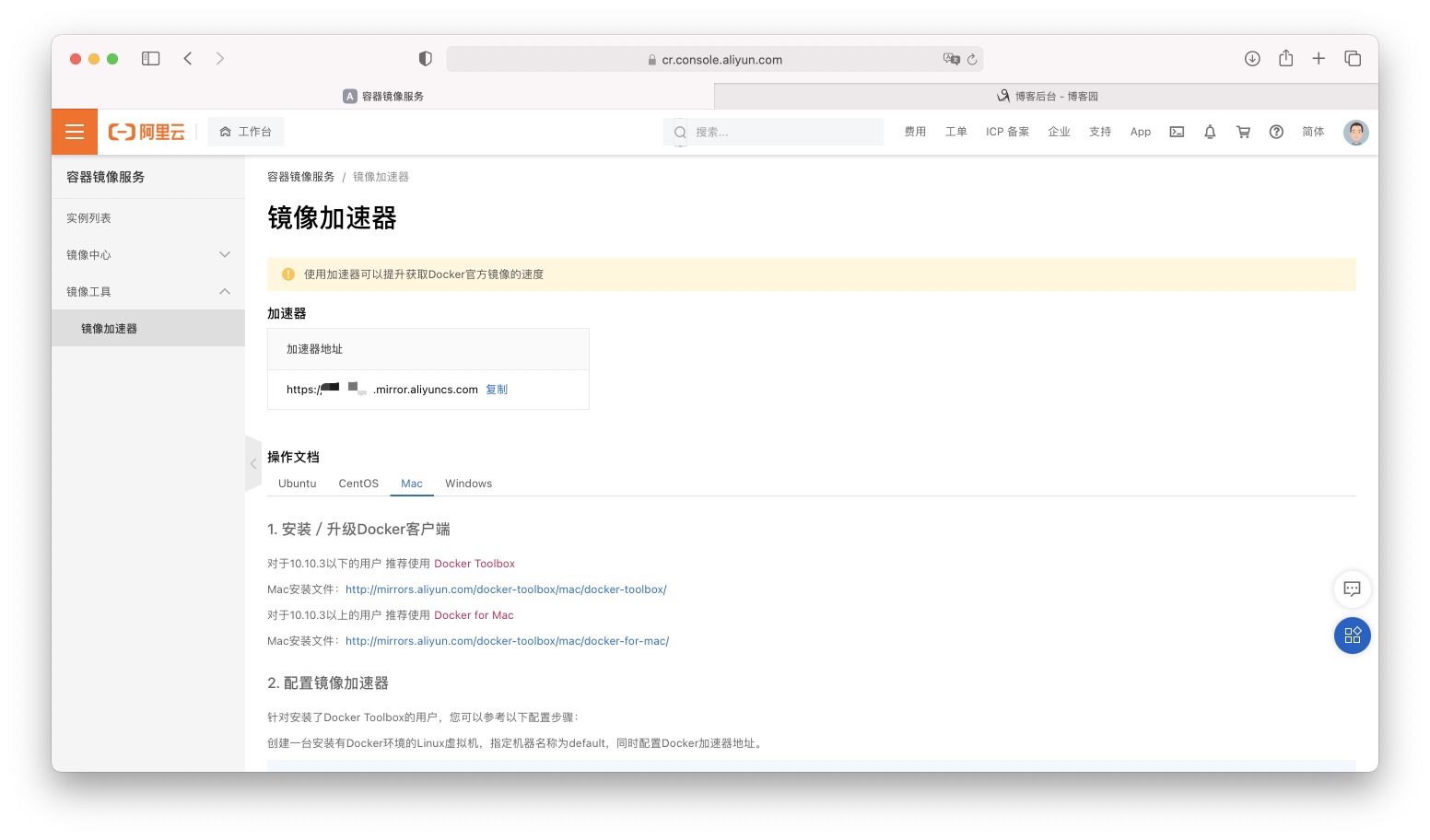Viewport: 1430px width, 840px height.
Task: Click the 工作台 button
Action: 245,132
